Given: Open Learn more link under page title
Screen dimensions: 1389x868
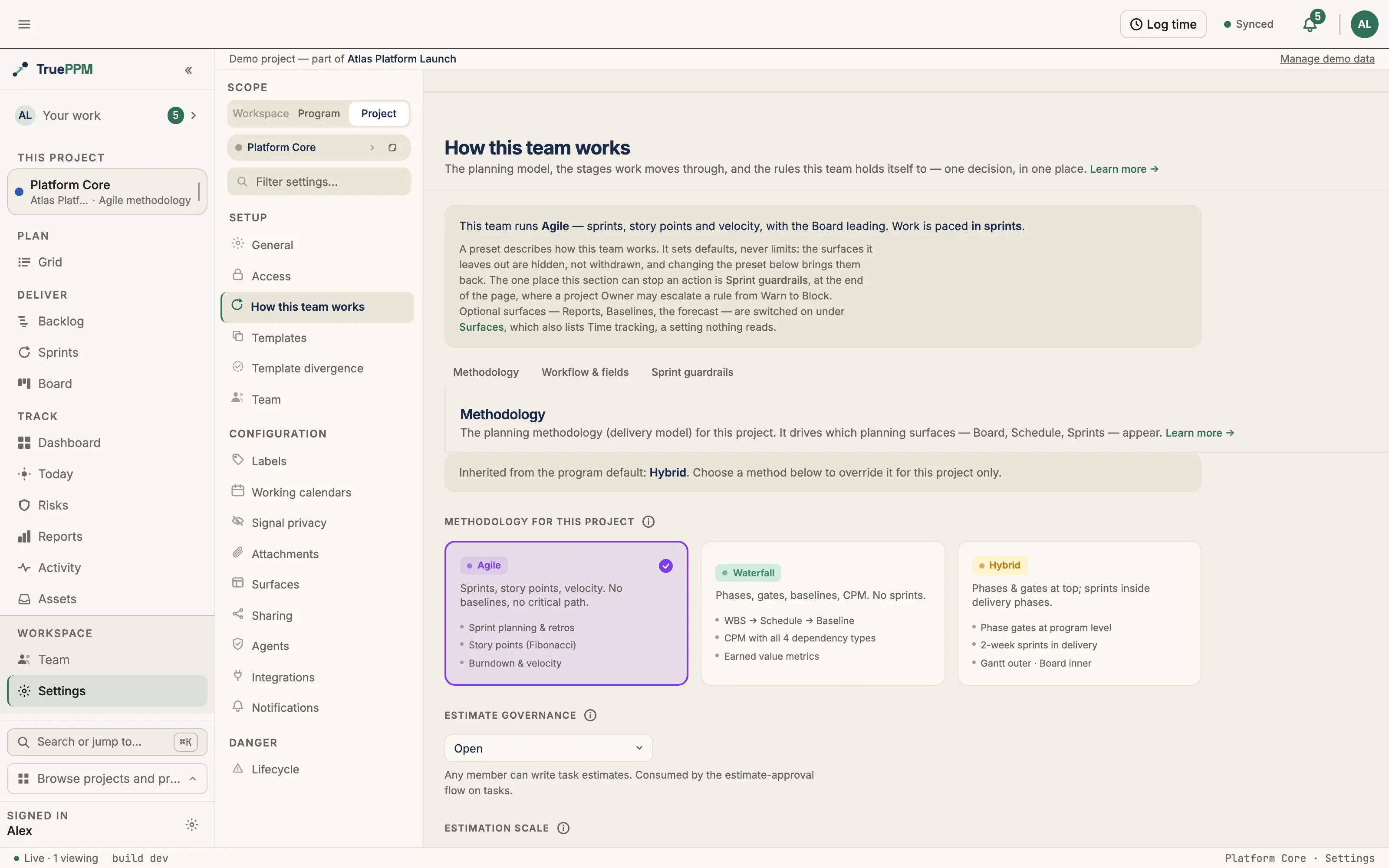Looking at the screenshot, I should coord(1124,169).
